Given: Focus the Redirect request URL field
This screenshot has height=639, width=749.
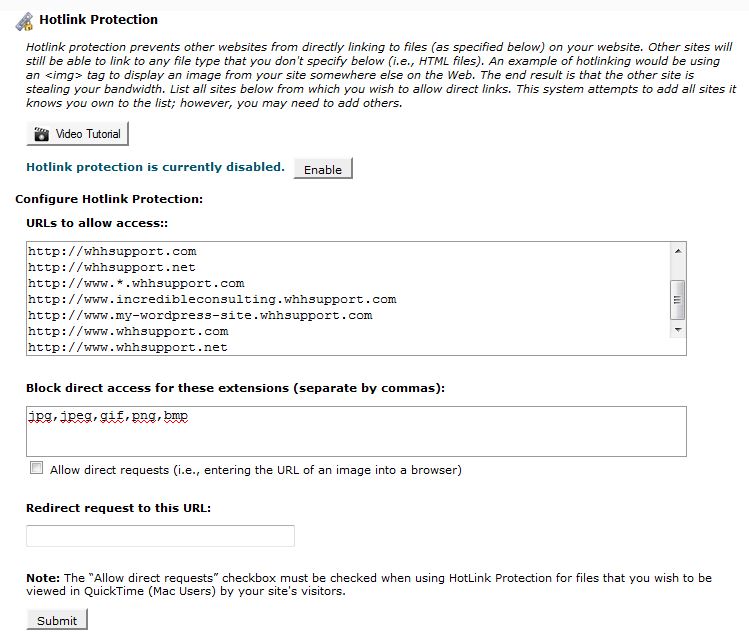Looking at the screenshot, I should [160, 535].
